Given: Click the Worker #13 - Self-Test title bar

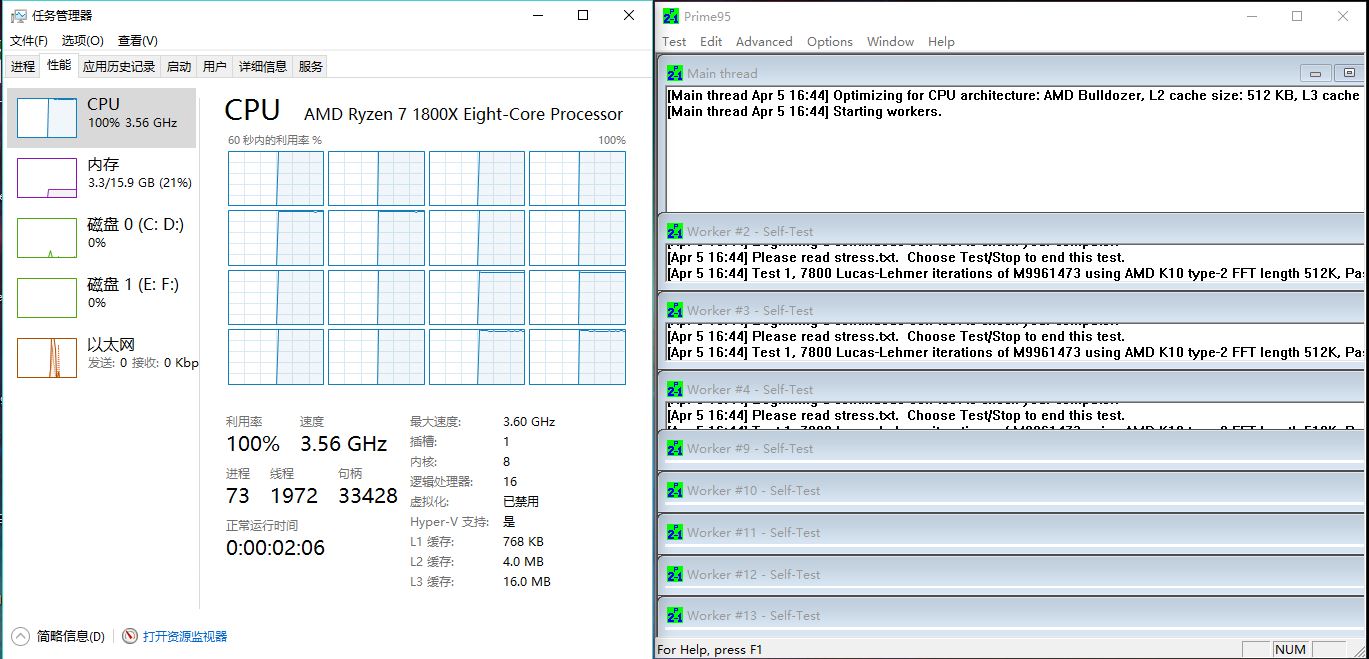Looking at the screenshot, I should [1011, 615].
